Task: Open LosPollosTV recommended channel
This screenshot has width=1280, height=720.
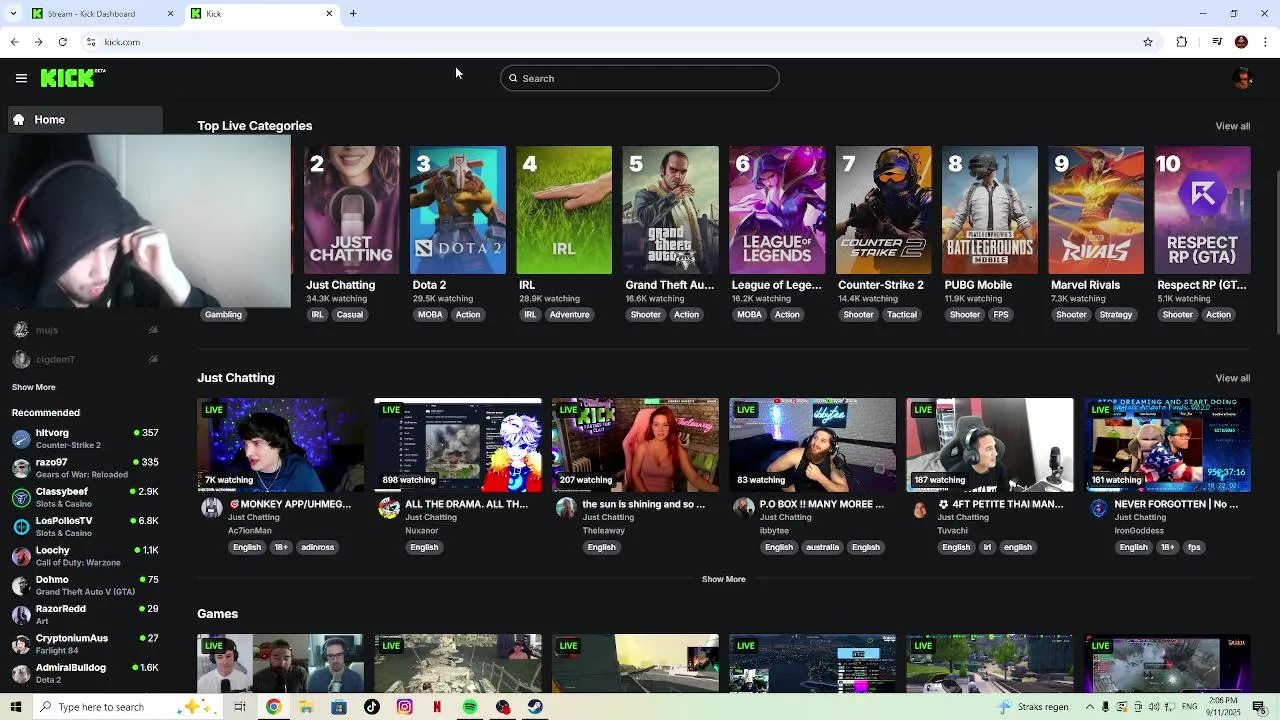Action: (85, 526)
